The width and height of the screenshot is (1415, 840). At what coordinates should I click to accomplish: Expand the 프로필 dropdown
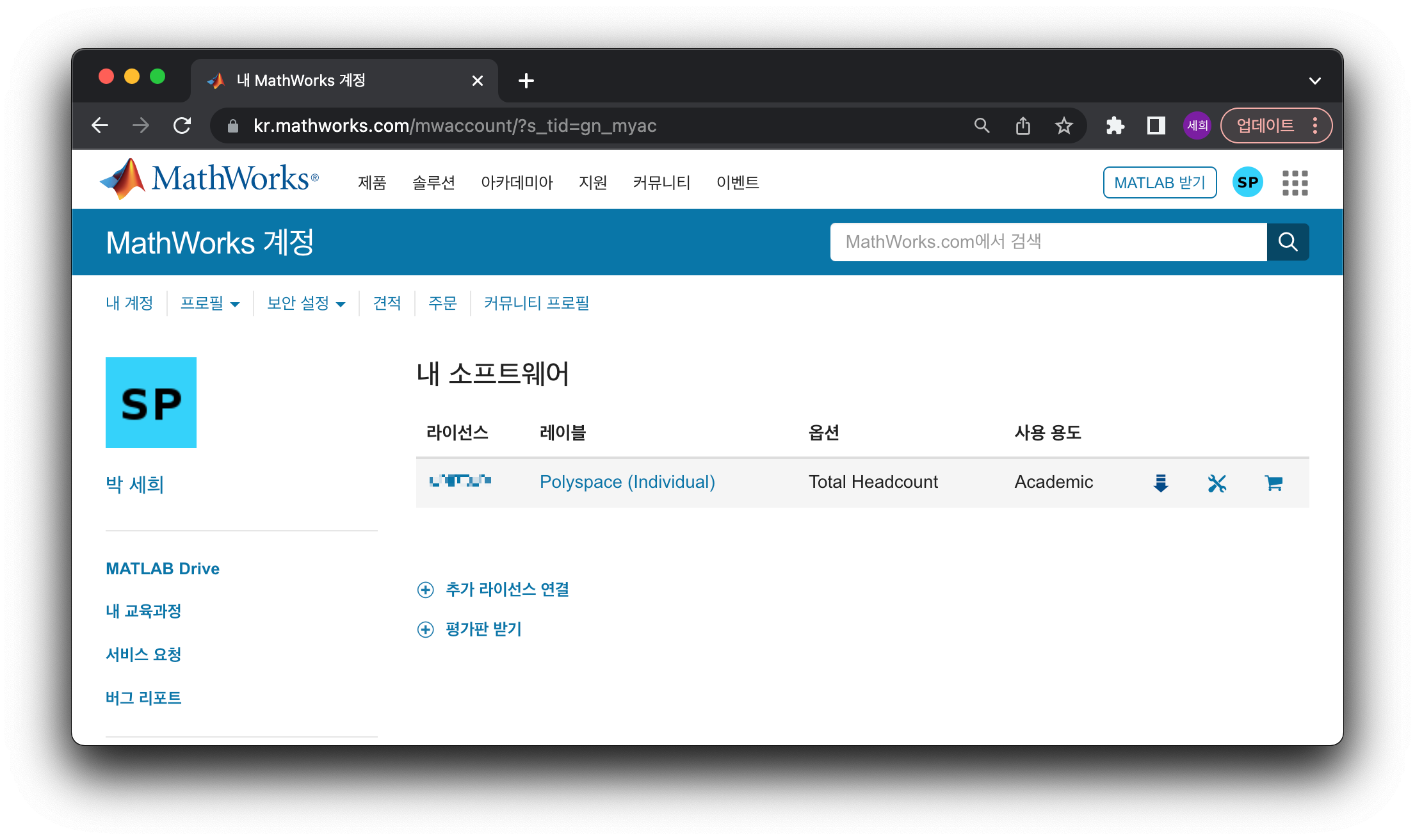pos(210,303)
